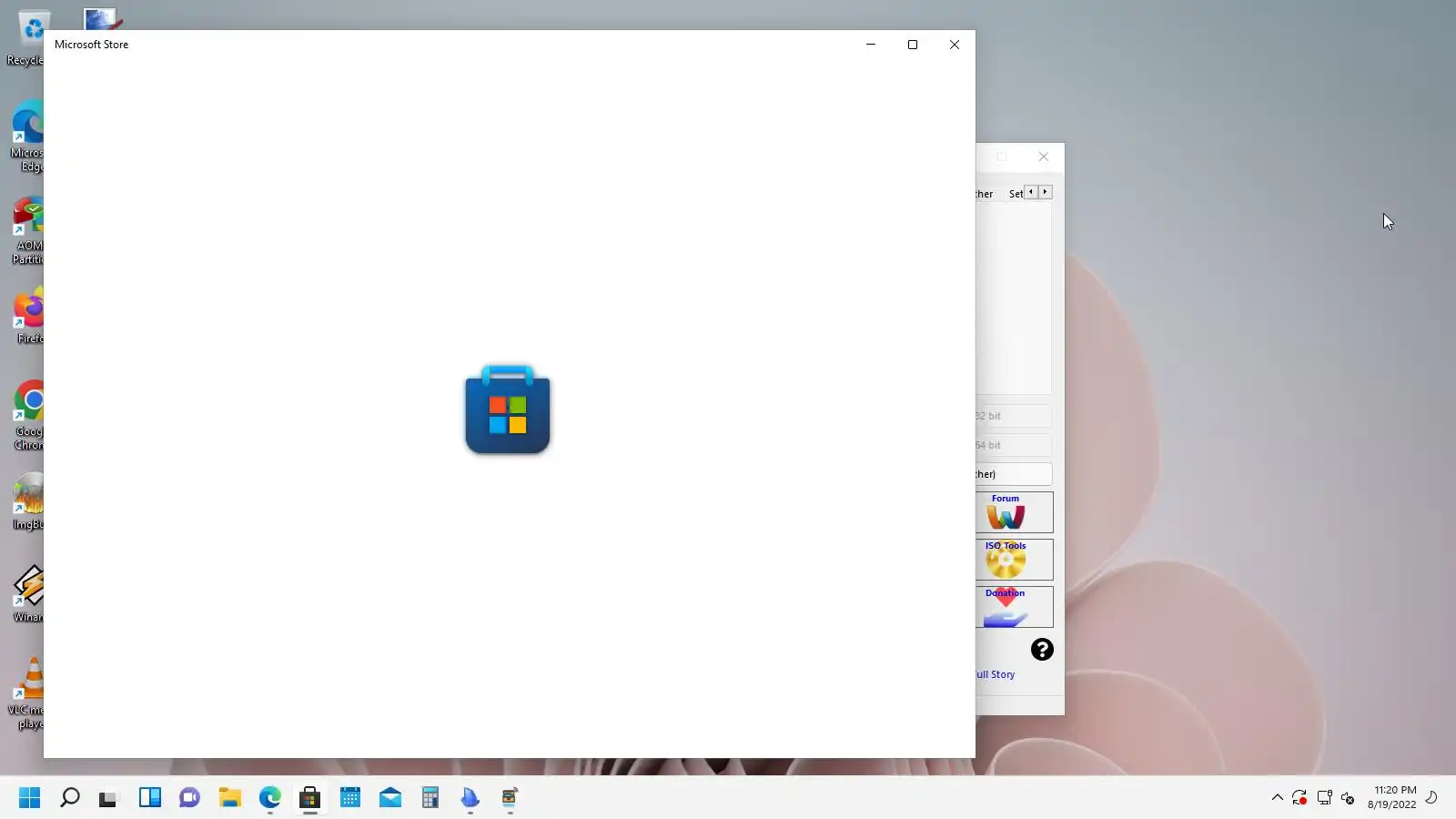Launch Teams Chat from the taskbar
1456x819 pixels.
tap(189, 798)
